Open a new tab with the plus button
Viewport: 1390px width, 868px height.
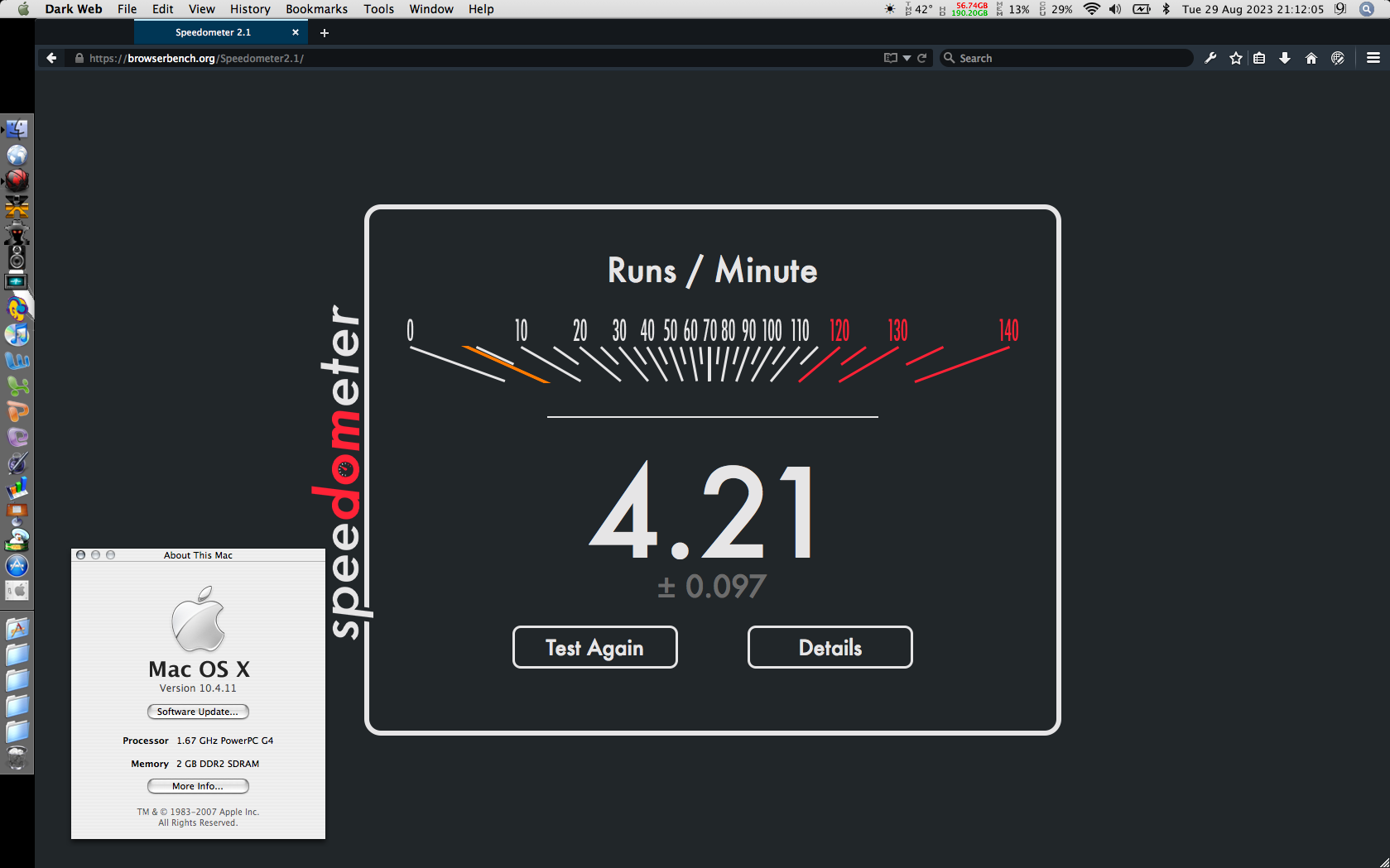(325, 32)
